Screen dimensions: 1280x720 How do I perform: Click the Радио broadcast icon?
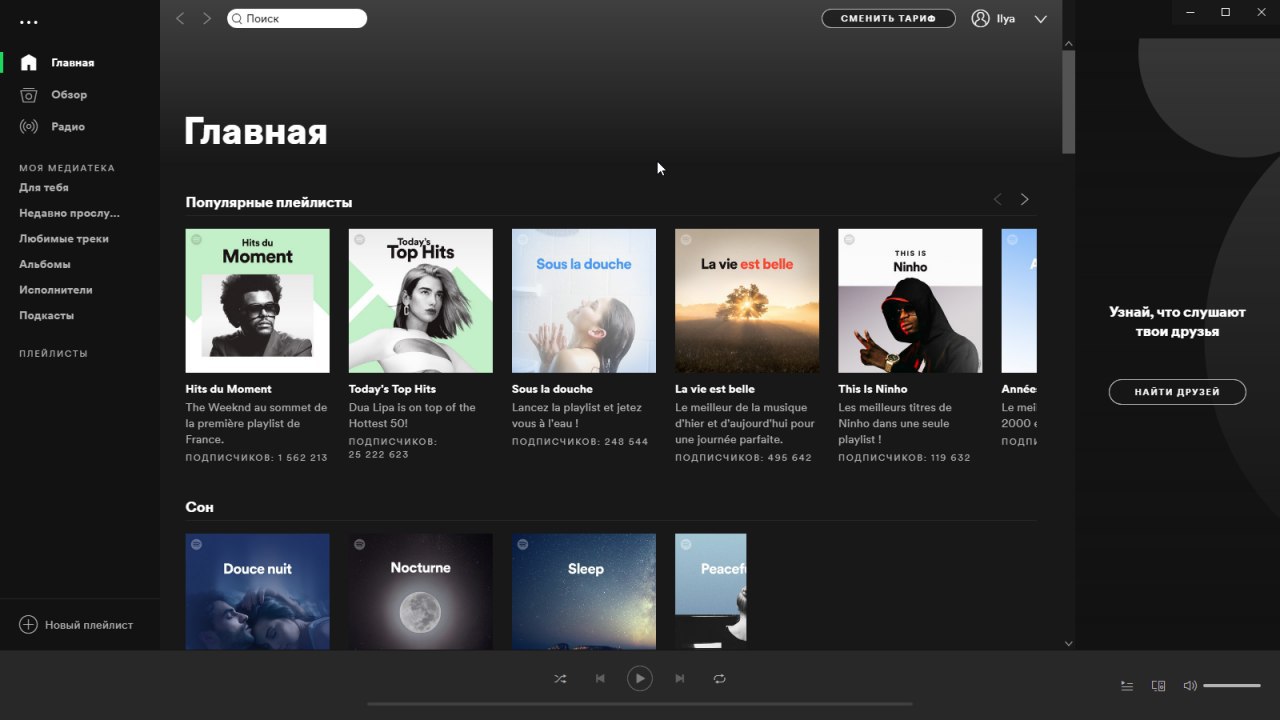29,127
